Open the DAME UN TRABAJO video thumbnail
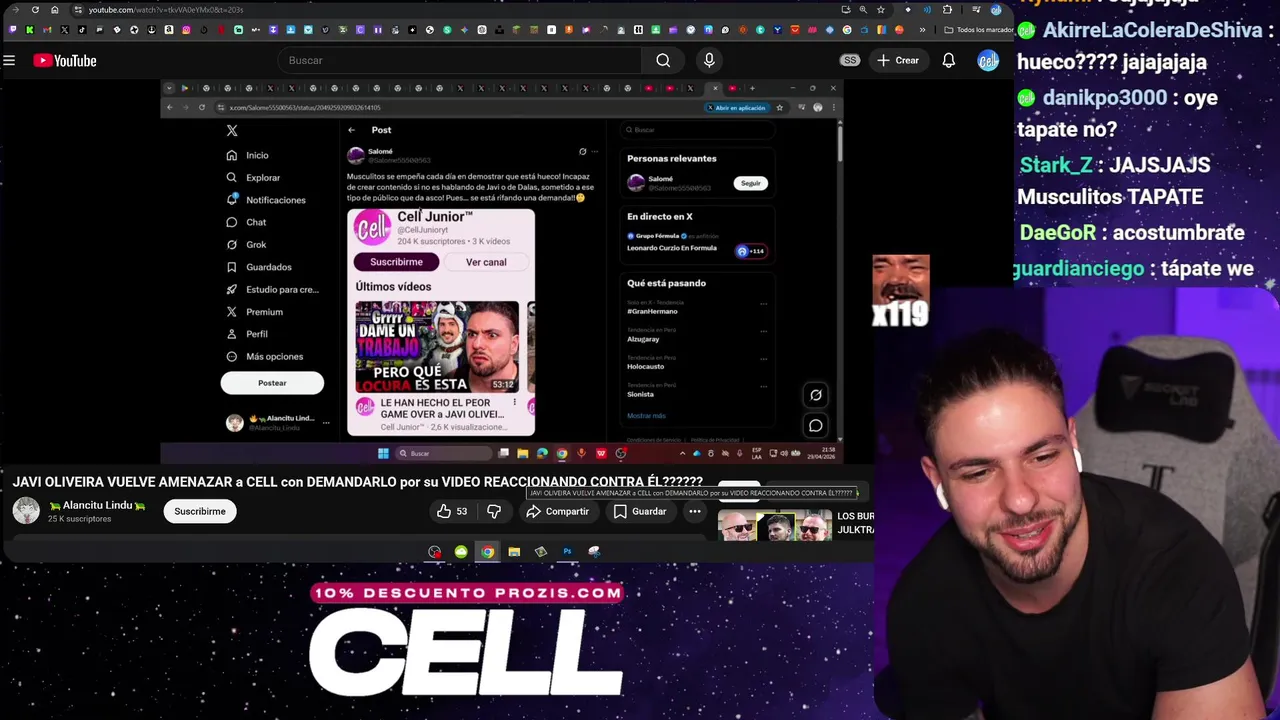The height and width of the screenshot is (720, 1280). pos(437,346)
